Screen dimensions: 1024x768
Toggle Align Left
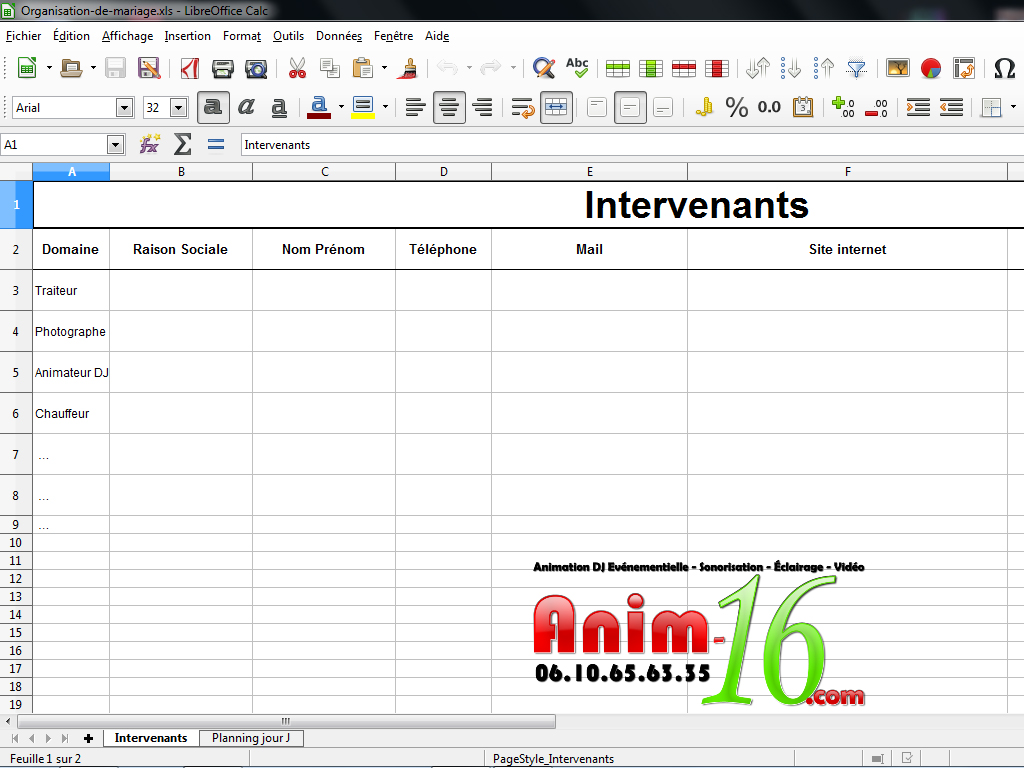[415, 107]
